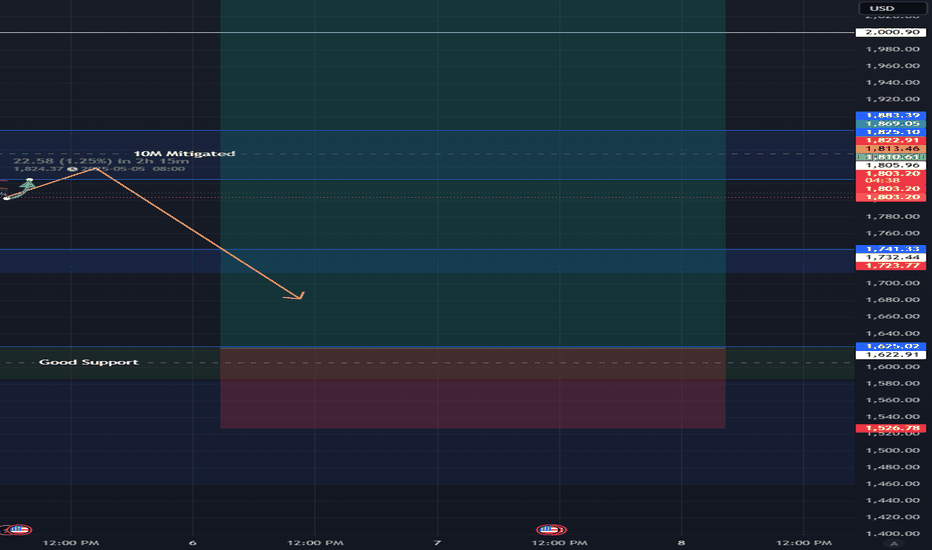Image resolution: width=932 pixels, height=550 pixels.
Task: Select the 1,825.10 blue price label
Action: tap(890, 132)
